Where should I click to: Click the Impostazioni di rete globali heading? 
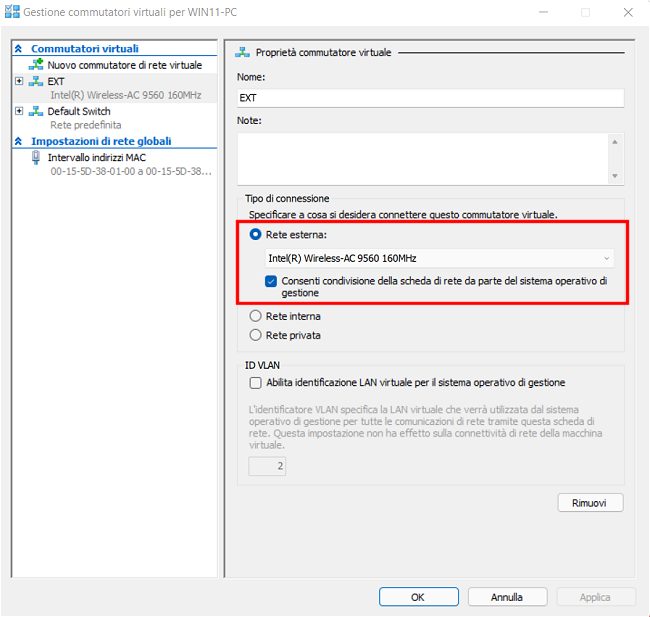[x=101, y=141]
